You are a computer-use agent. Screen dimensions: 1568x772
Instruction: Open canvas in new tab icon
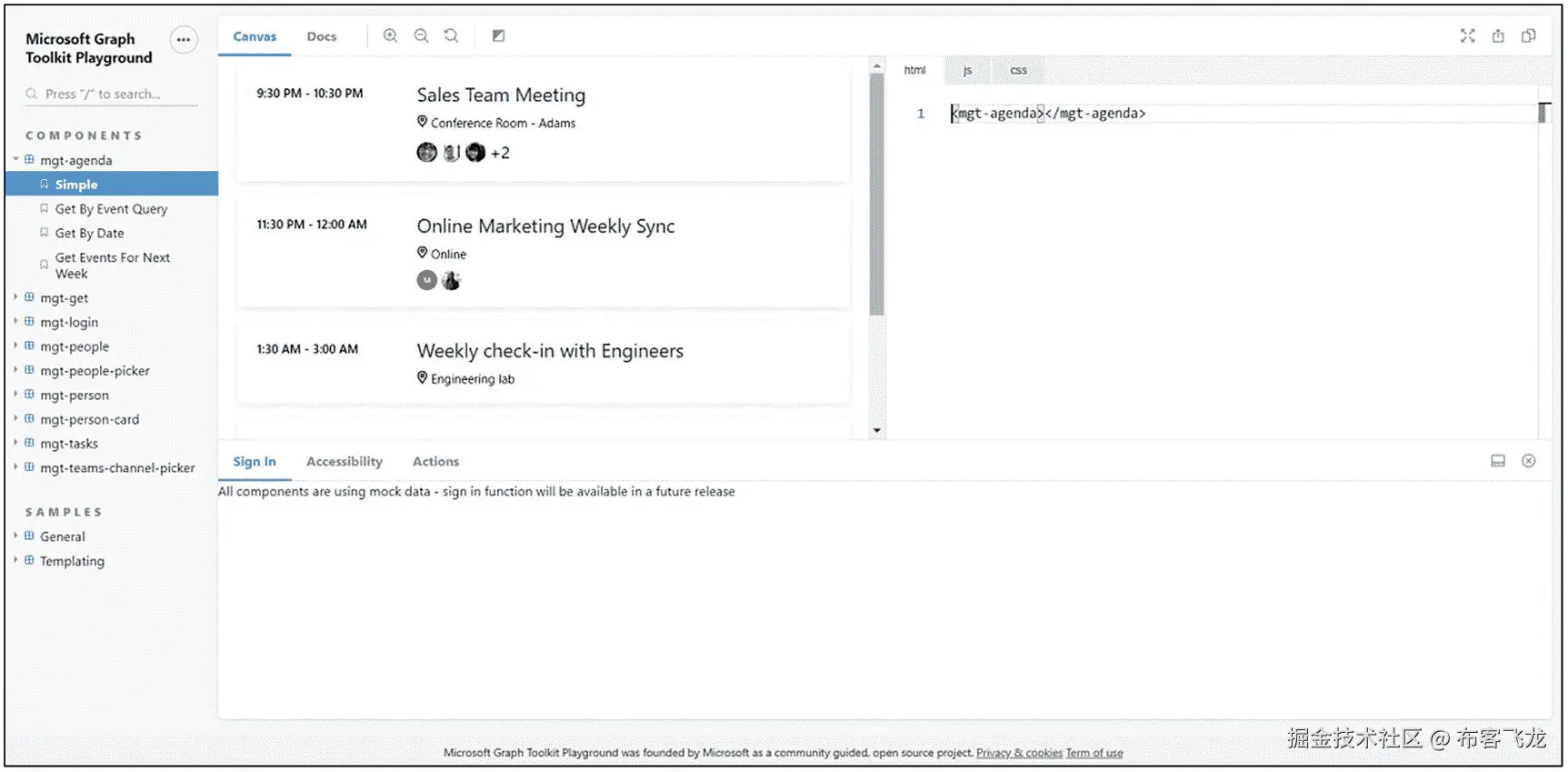(x=1498, y=35)
